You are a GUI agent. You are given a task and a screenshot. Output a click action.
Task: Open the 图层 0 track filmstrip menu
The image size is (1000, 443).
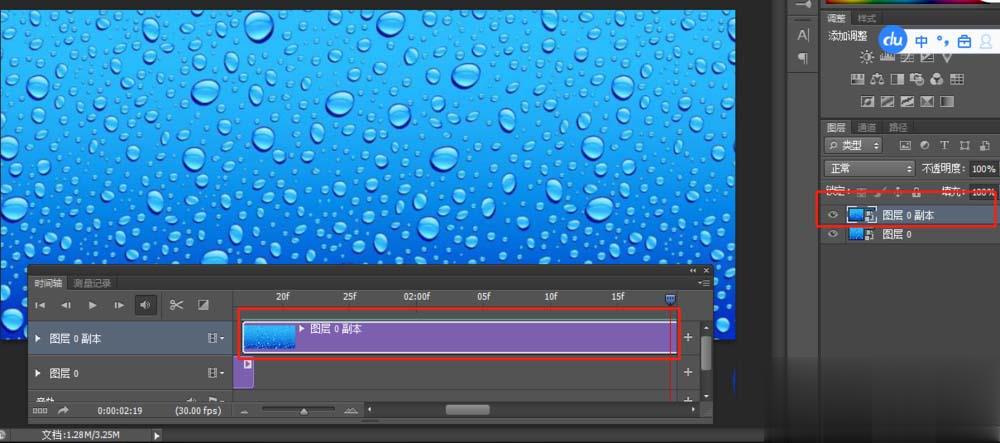pyautogui.click(x=216, y=373)
